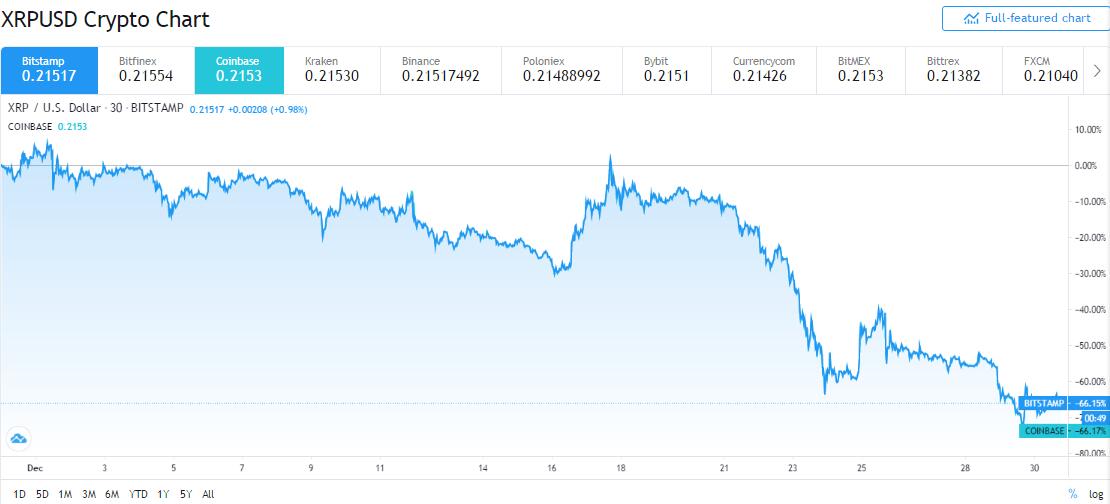Viewport: 1110px width, 504px height.
Task: Toggle percent scale mode
Action: click(1073, 494)
